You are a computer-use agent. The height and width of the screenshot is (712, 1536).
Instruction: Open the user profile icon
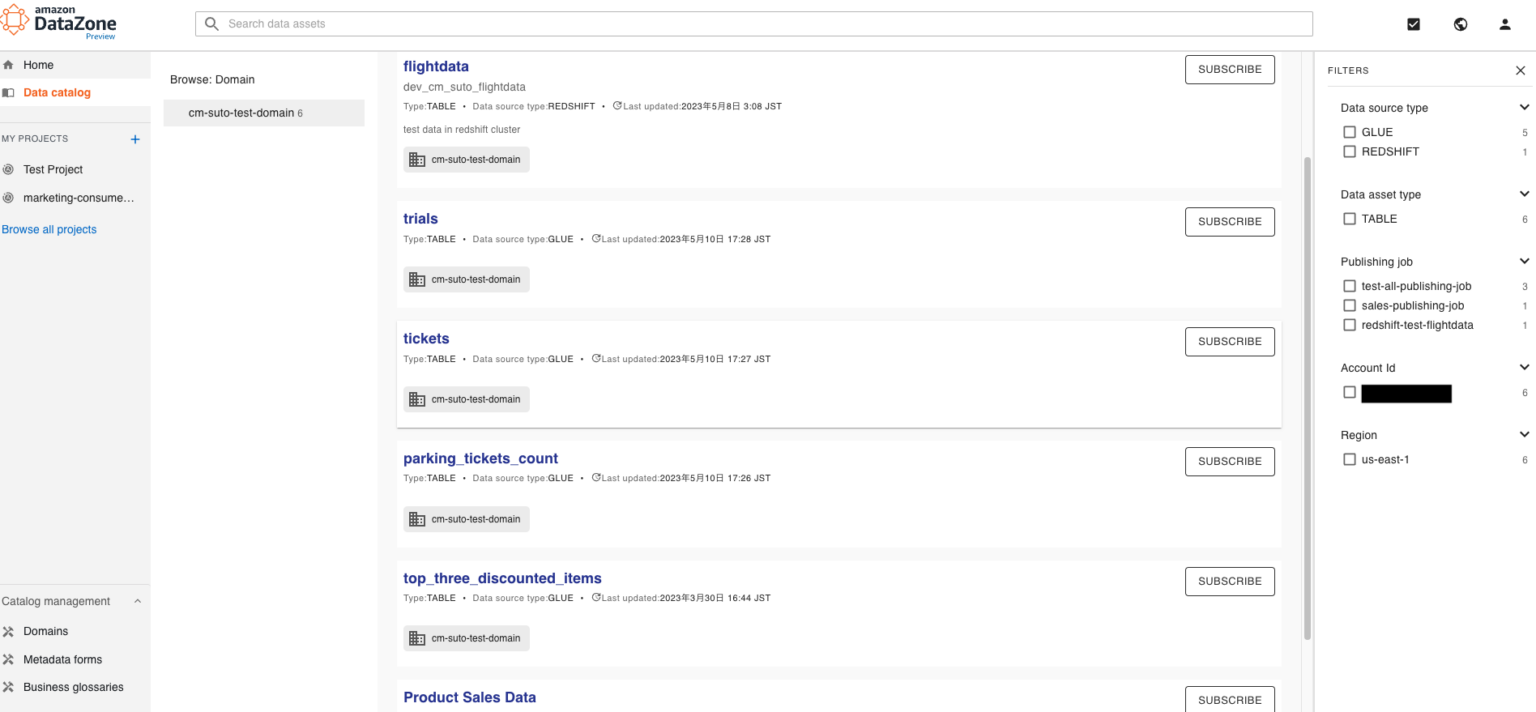[x=1504, y=24]
